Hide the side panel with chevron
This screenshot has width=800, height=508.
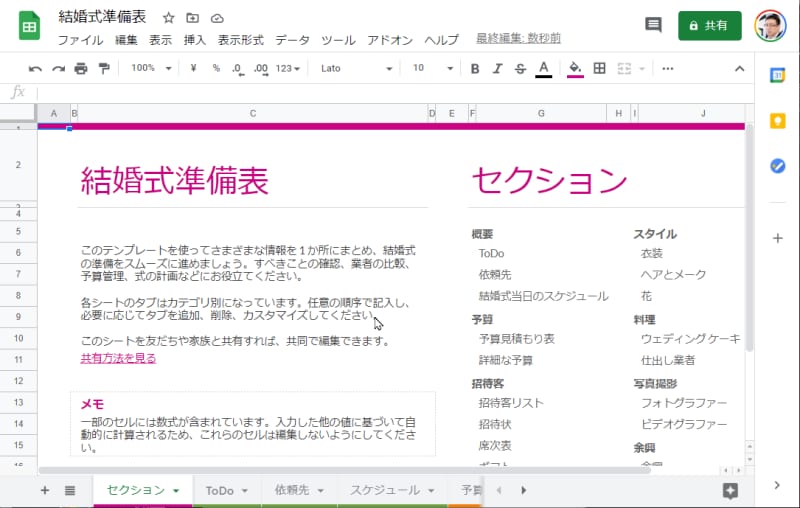(x=777, y=485)
